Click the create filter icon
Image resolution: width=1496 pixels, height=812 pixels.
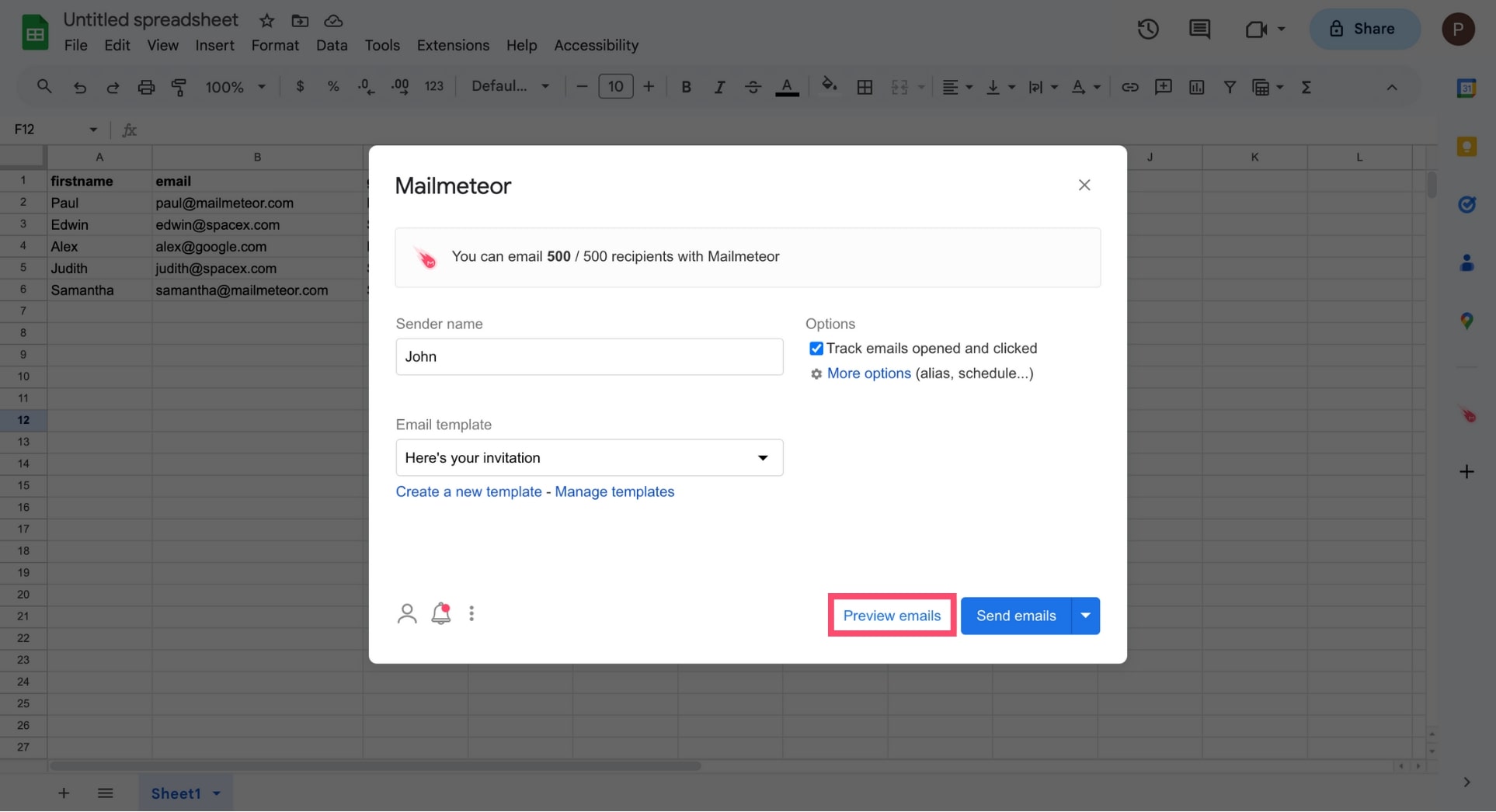coord(1230,87)
